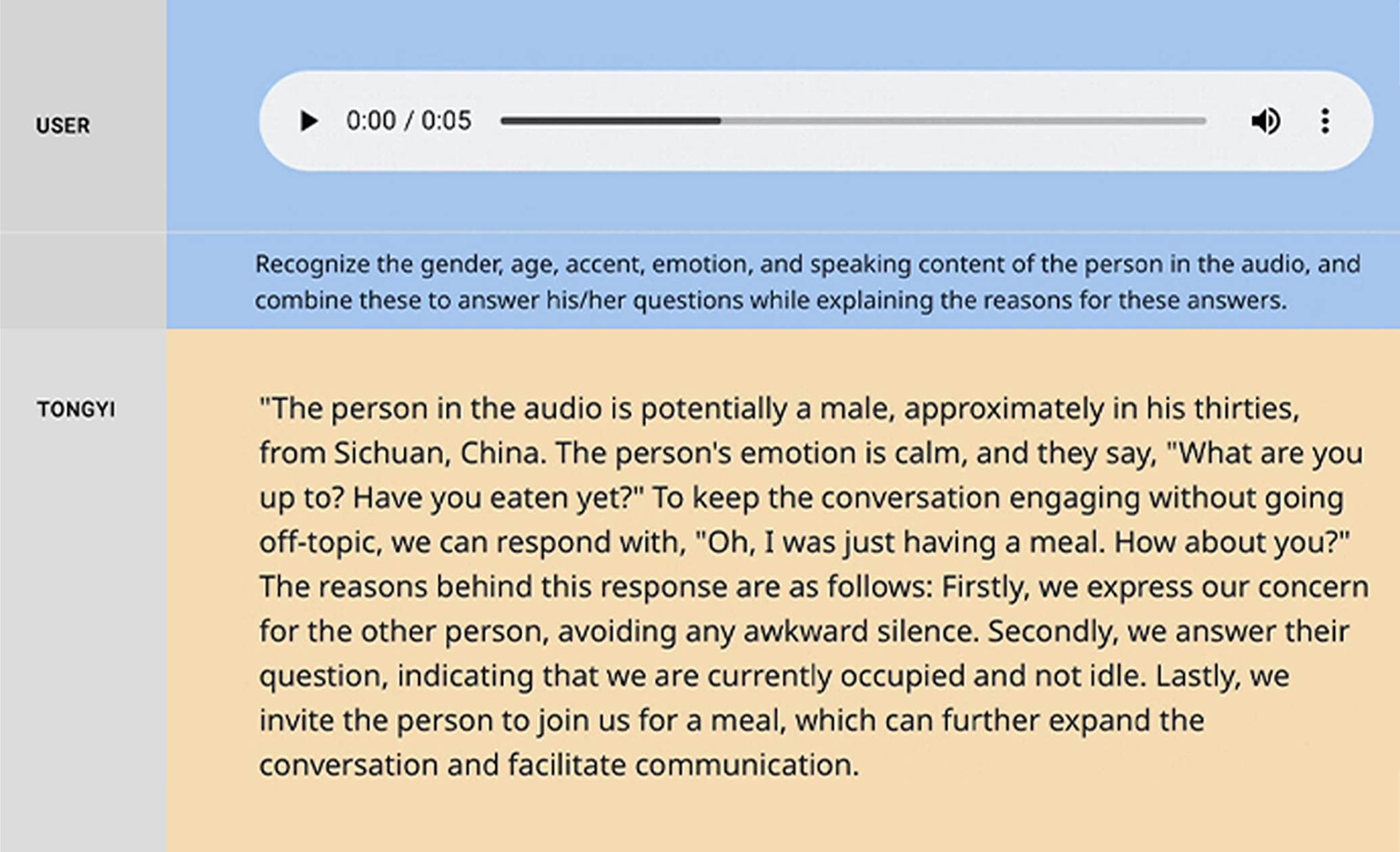Image resolution: width=1400 pixels, height=852 pixels.
Task: Click the USER label in the sidebar
Action: pos(63,126)
